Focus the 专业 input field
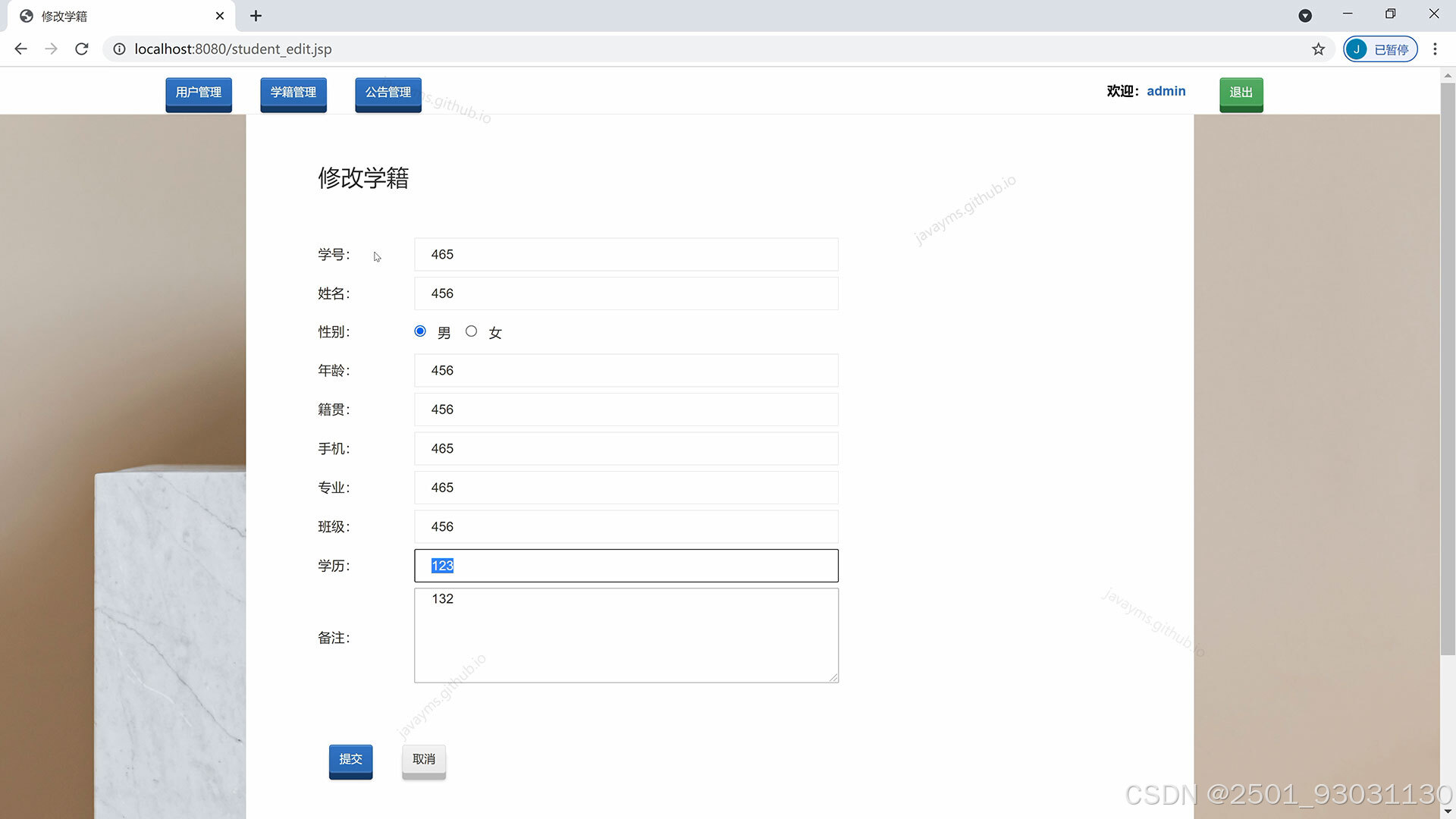 pos(626,488)
